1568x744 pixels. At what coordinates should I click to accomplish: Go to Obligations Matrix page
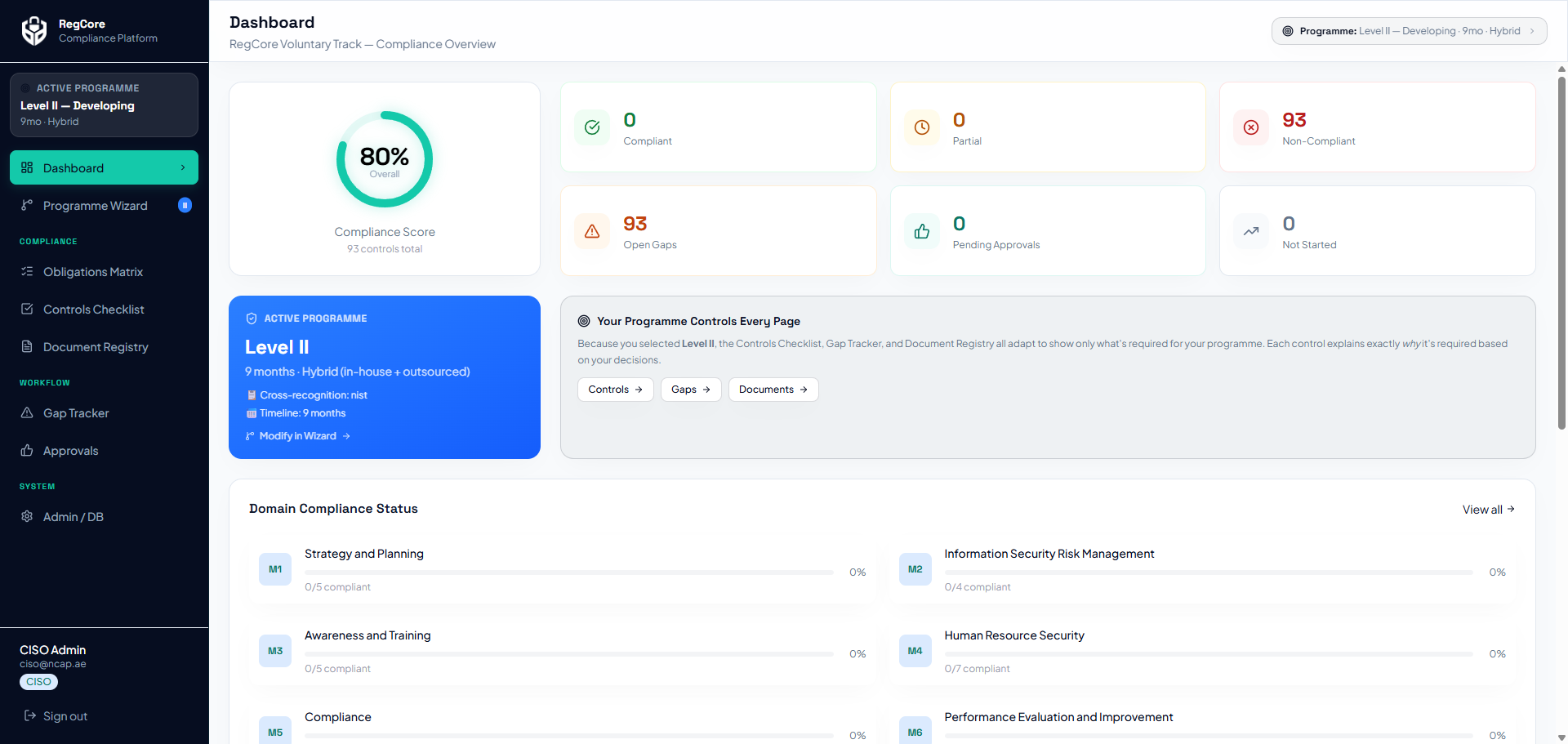tap(104, 272)
